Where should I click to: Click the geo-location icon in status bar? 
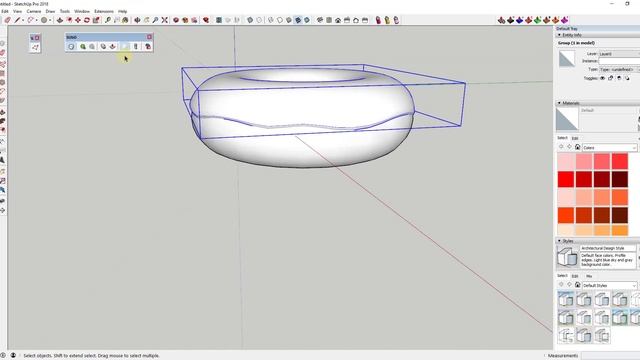click(x=2, y=356)
